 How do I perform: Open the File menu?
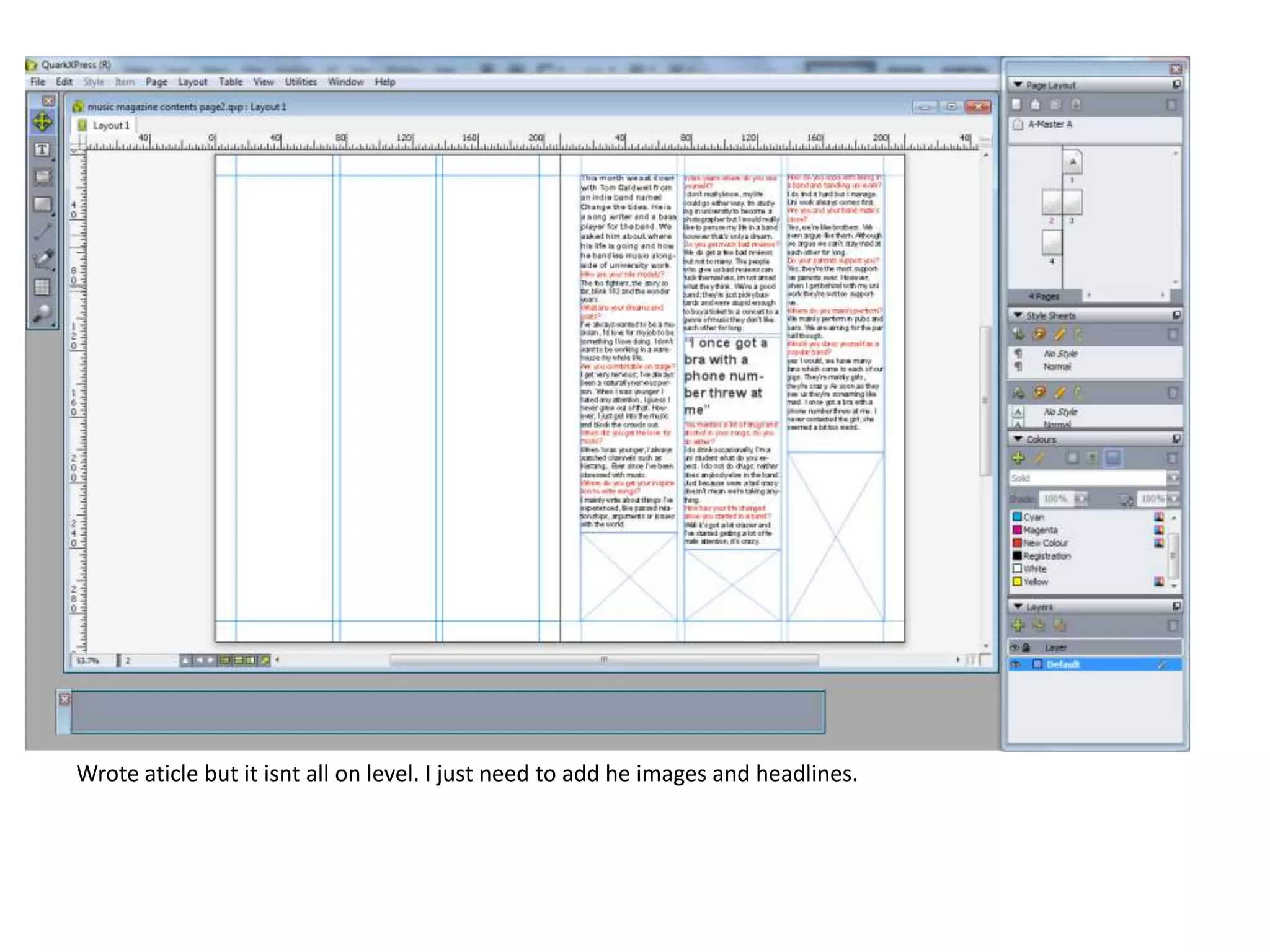(38, 82)
